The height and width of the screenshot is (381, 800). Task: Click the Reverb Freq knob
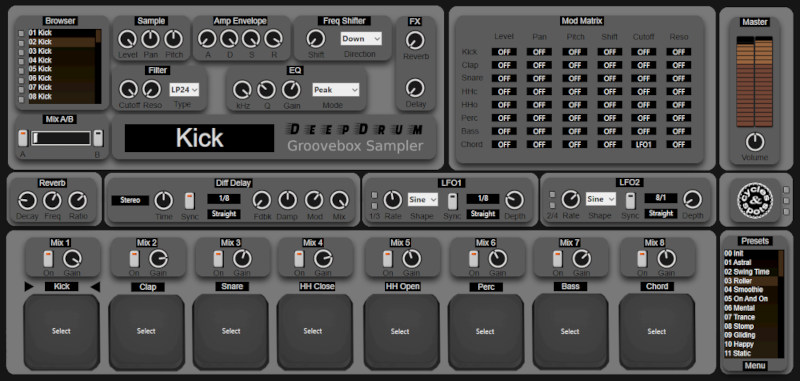52,201
